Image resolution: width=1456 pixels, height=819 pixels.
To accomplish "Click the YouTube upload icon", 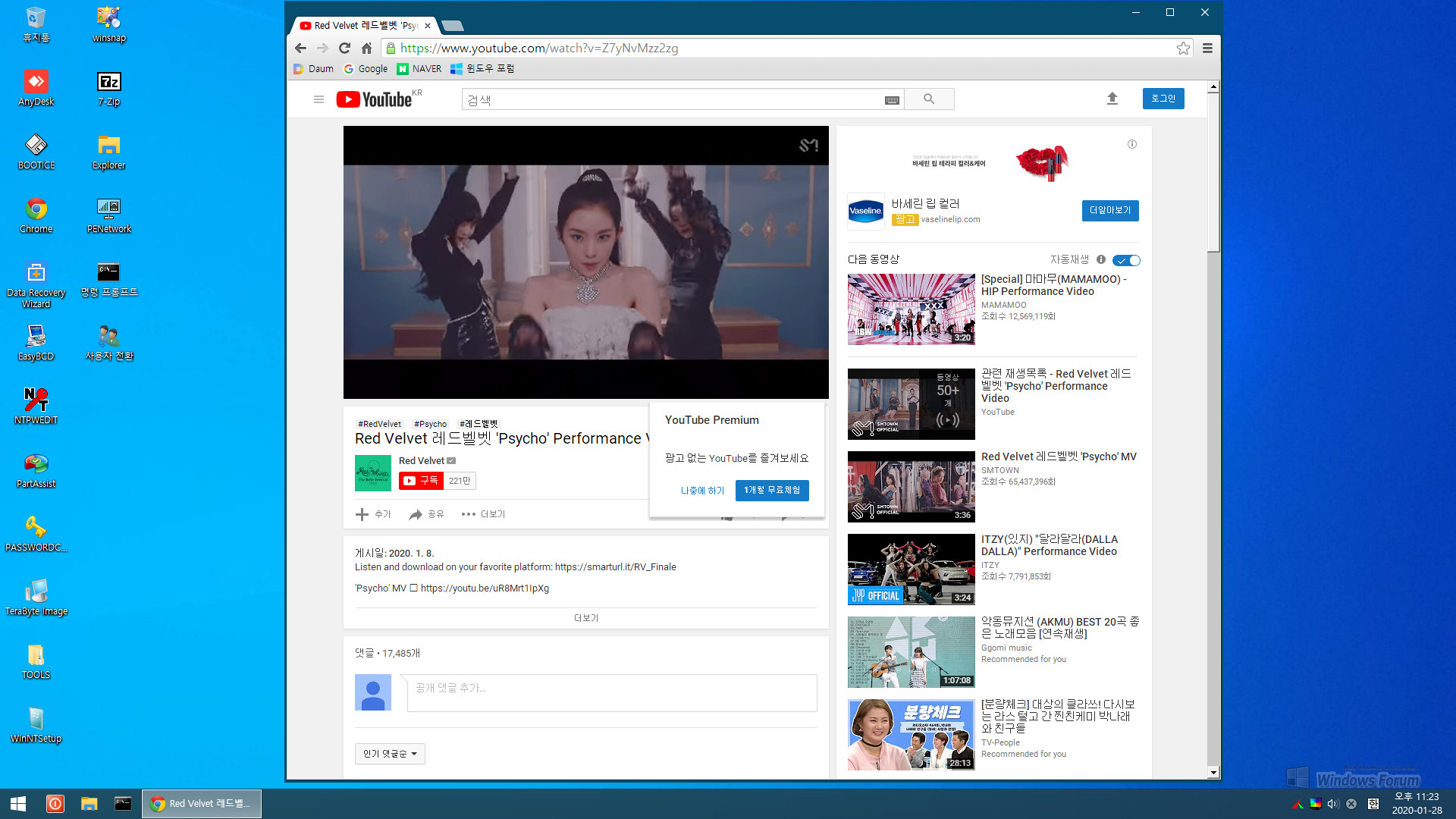I will point(1112,99).
